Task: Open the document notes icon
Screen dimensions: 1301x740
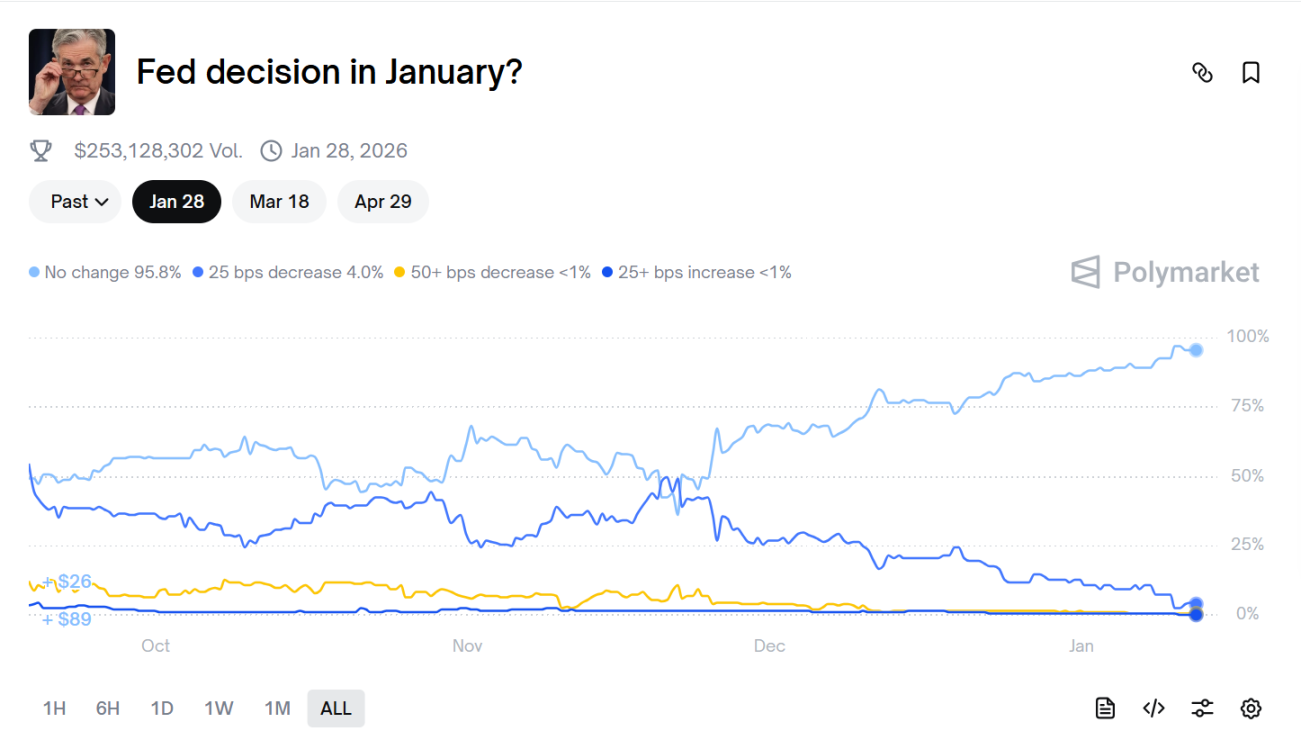Action: point(1105,708)
